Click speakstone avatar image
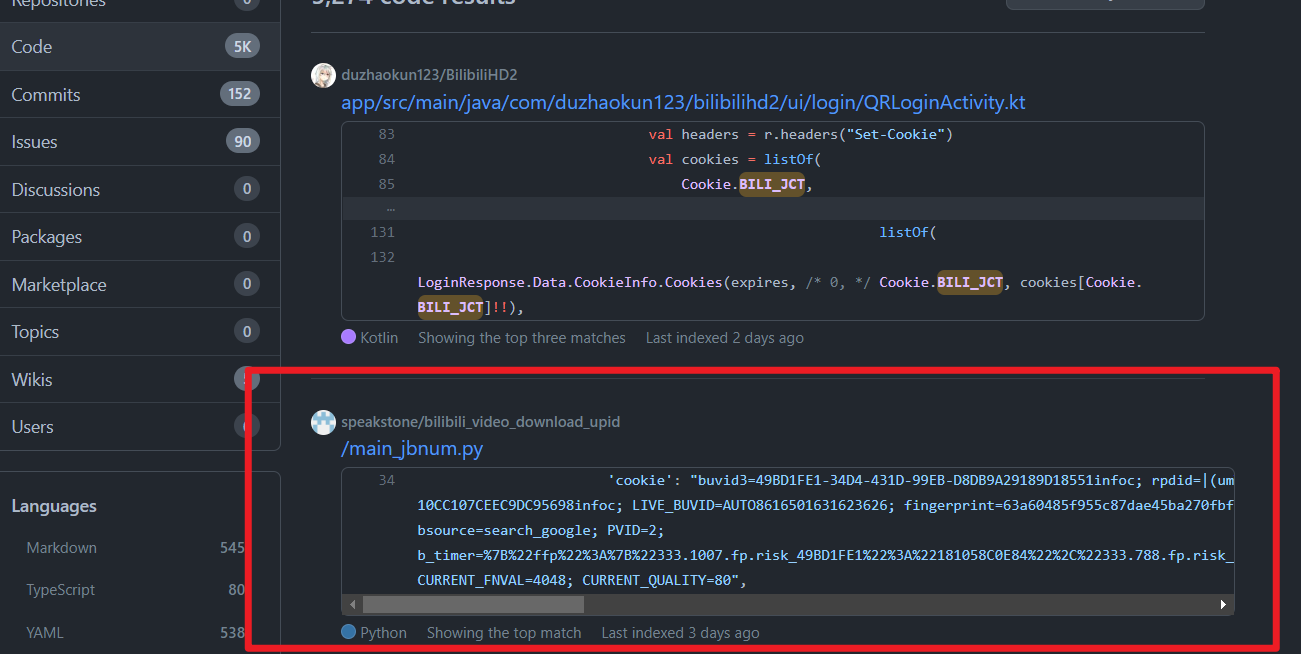Viewport: 1301px width, 654px height. tap(323, 422)
